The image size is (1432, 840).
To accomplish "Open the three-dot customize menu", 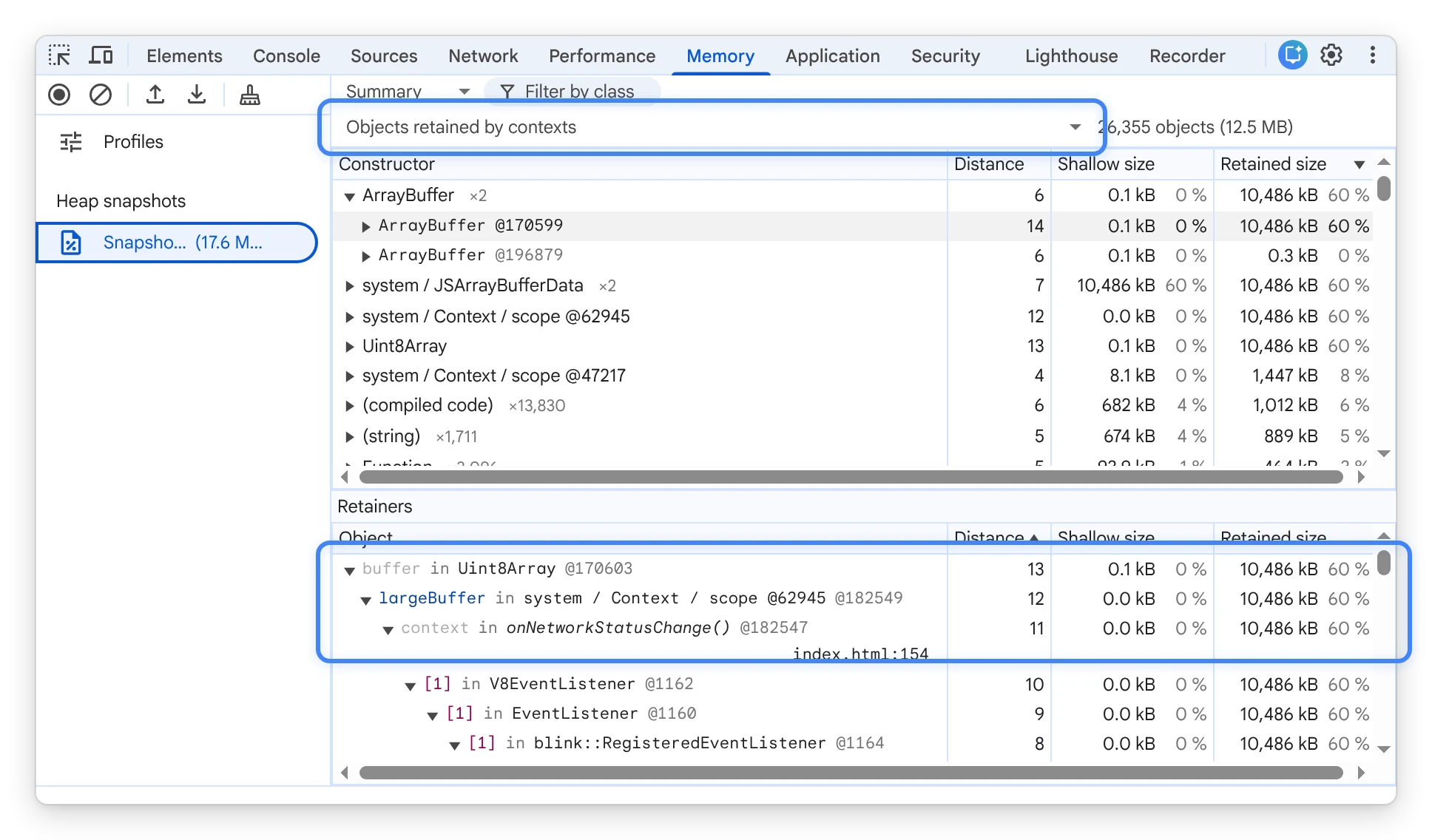I will pos(1372,55).
